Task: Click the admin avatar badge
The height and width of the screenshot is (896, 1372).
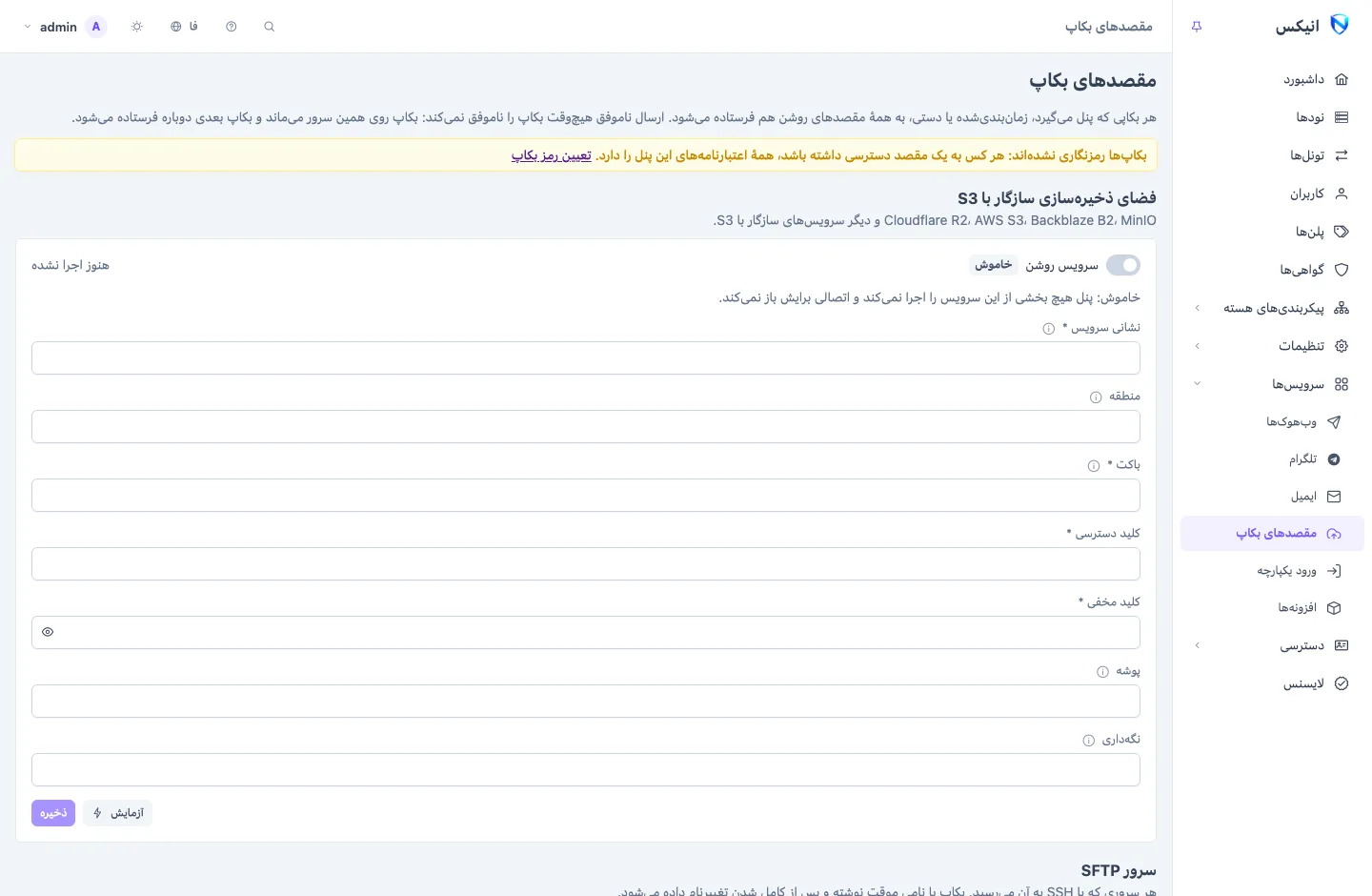Action: click(x=96, y=27)
